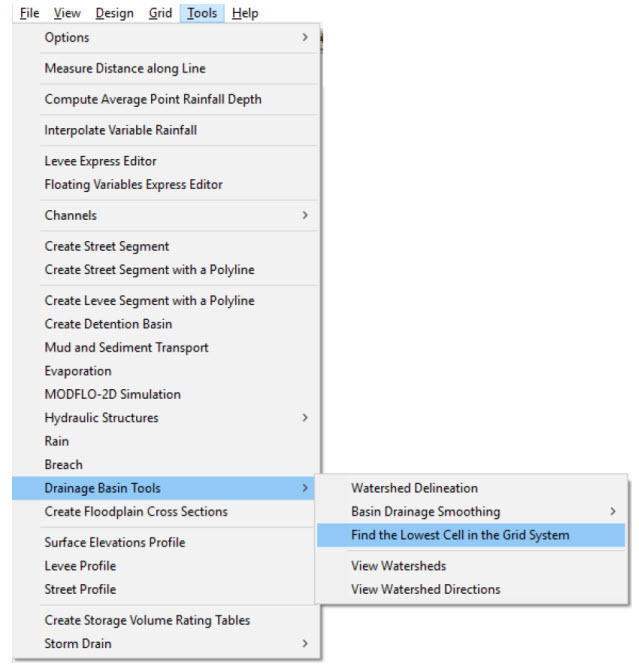Open the Help menu
The image size is (639, 664).
tap(245, 13)
